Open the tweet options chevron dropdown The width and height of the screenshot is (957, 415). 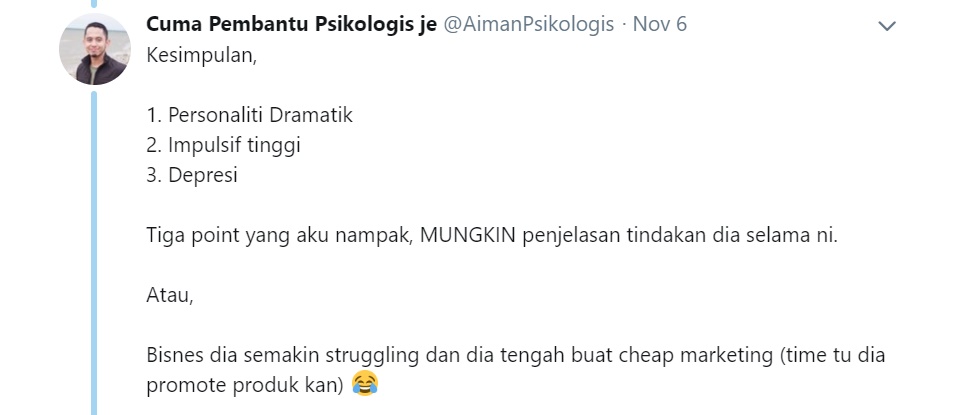pos(886,26)
